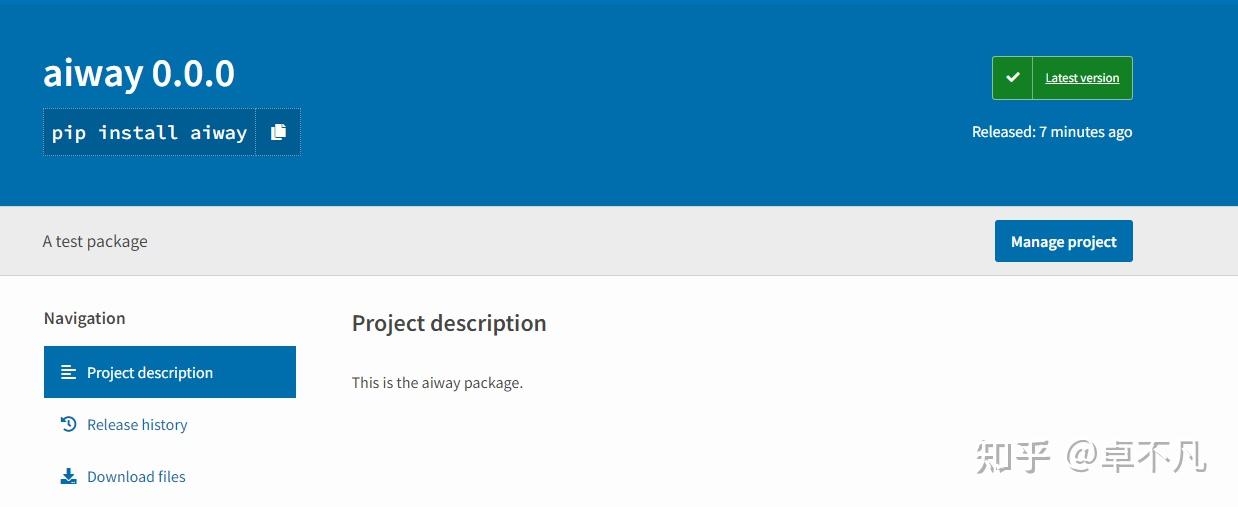Click the Release history clock icon

[68, 424]
